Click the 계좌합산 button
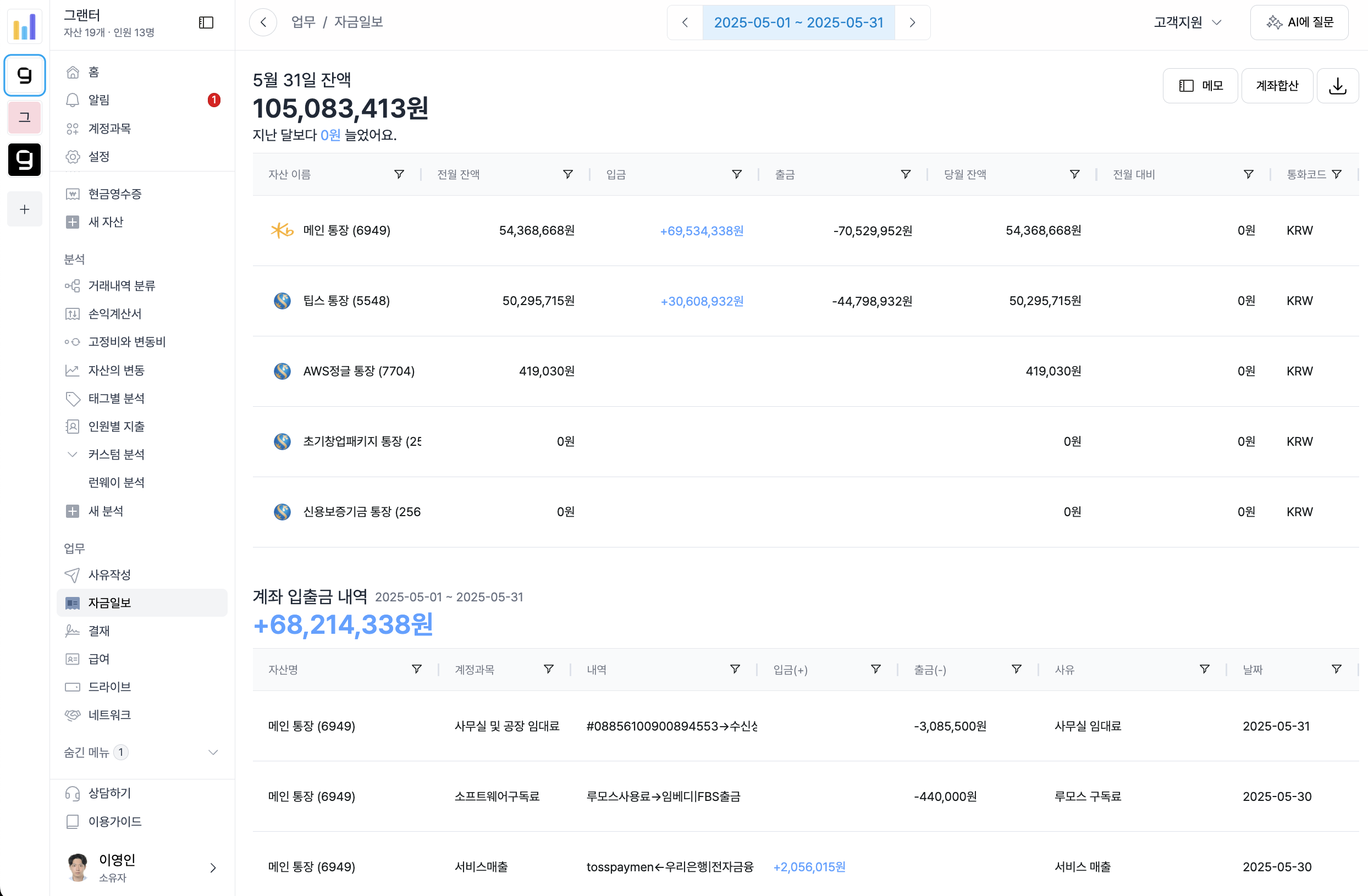 click(1277, 86)
